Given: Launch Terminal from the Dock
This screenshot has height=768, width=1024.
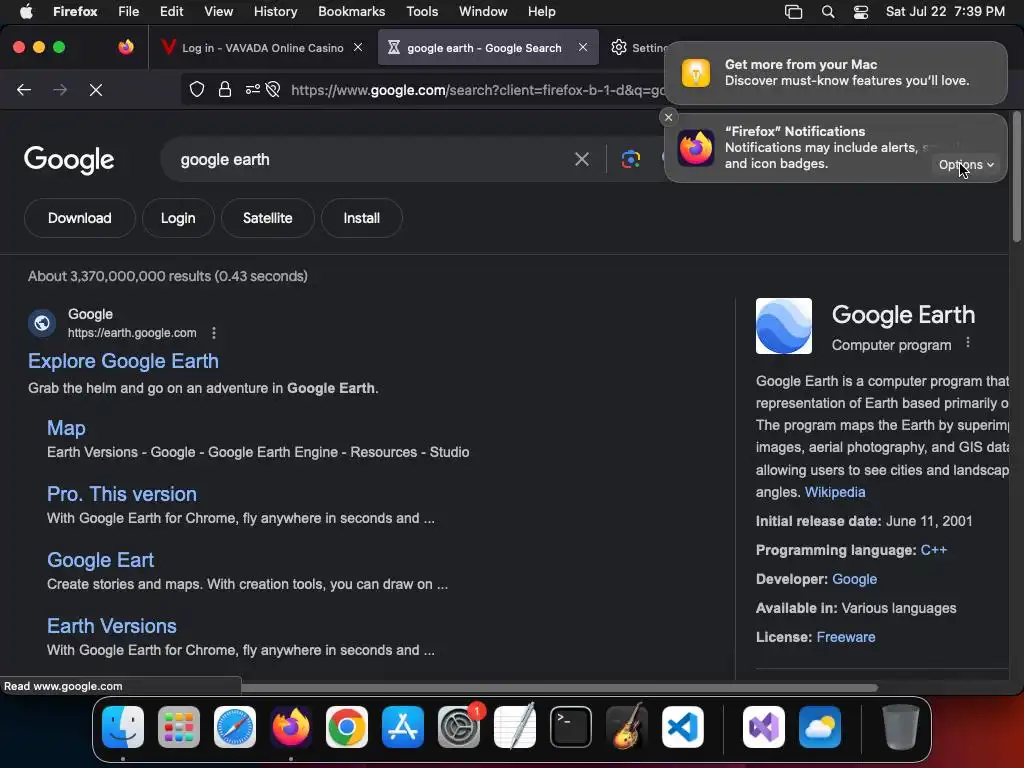Looking at the screenshot, I should click(571, 727).
